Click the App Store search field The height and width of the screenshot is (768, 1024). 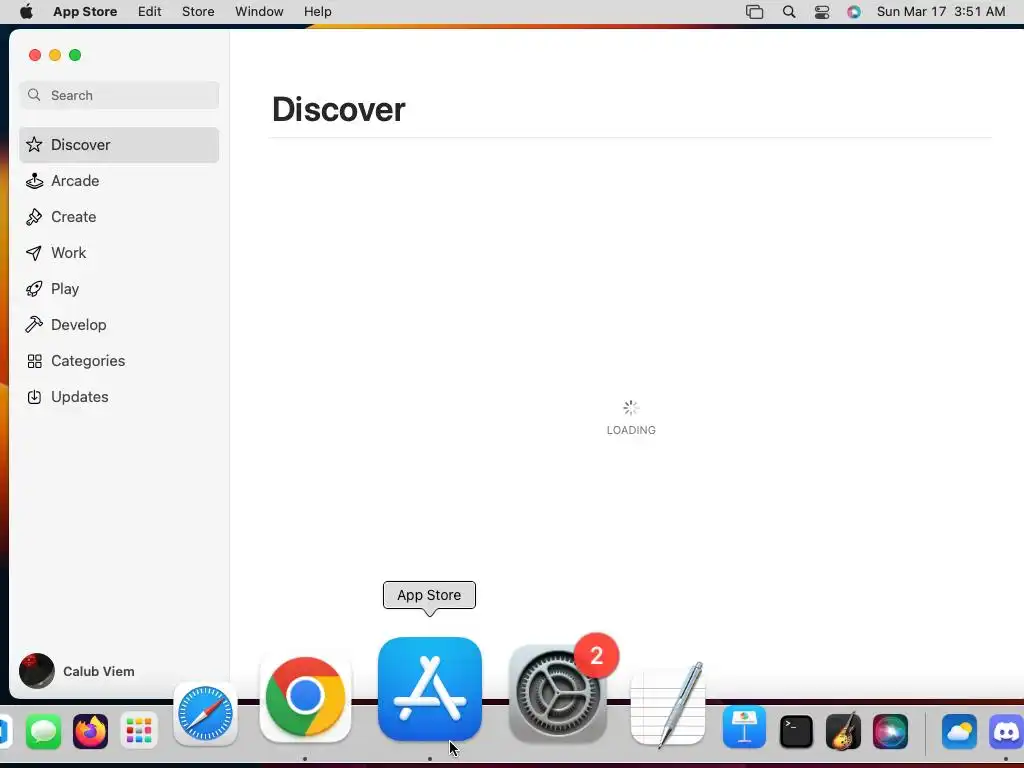(119, 95)
